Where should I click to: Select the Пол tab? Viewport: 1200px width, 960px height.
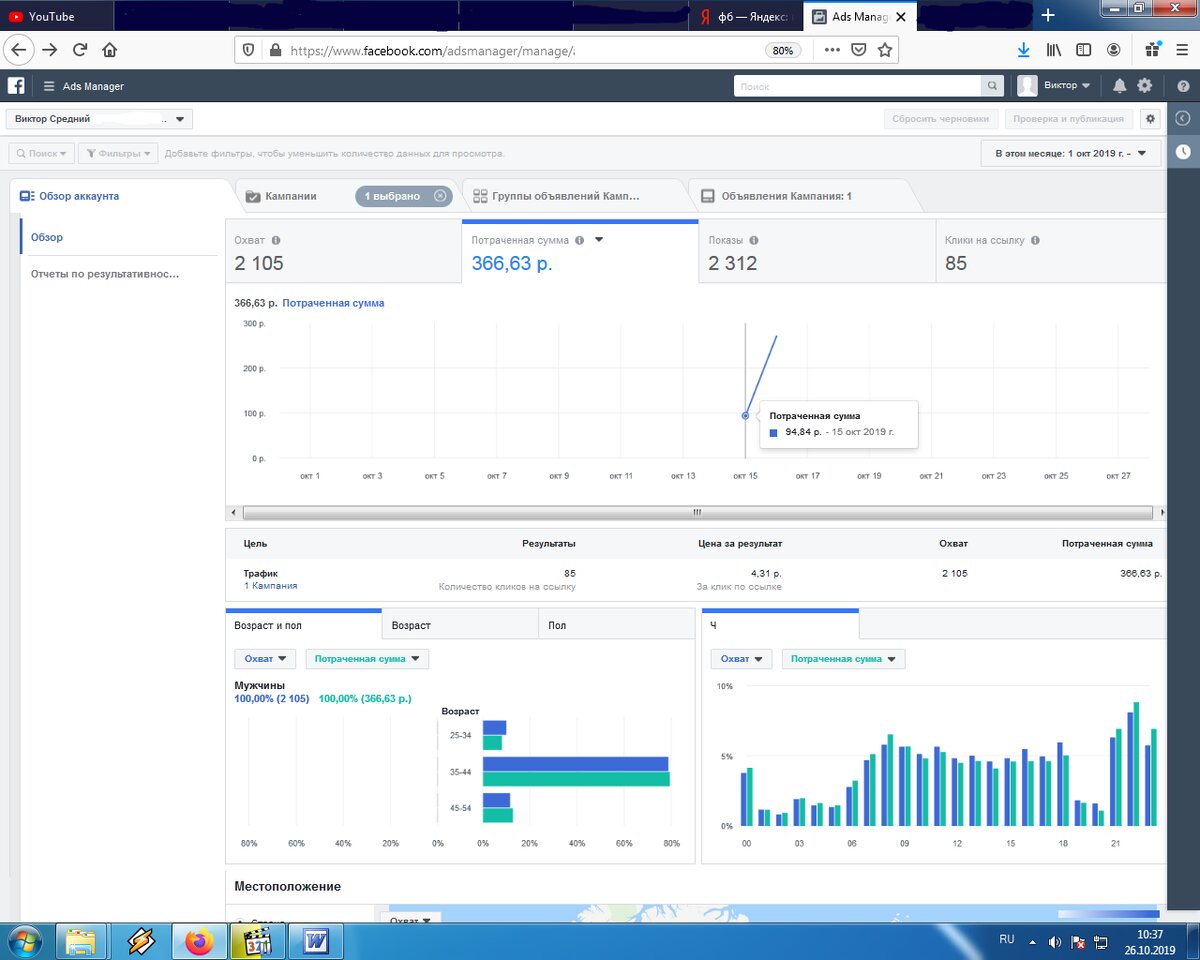[616, 625]
